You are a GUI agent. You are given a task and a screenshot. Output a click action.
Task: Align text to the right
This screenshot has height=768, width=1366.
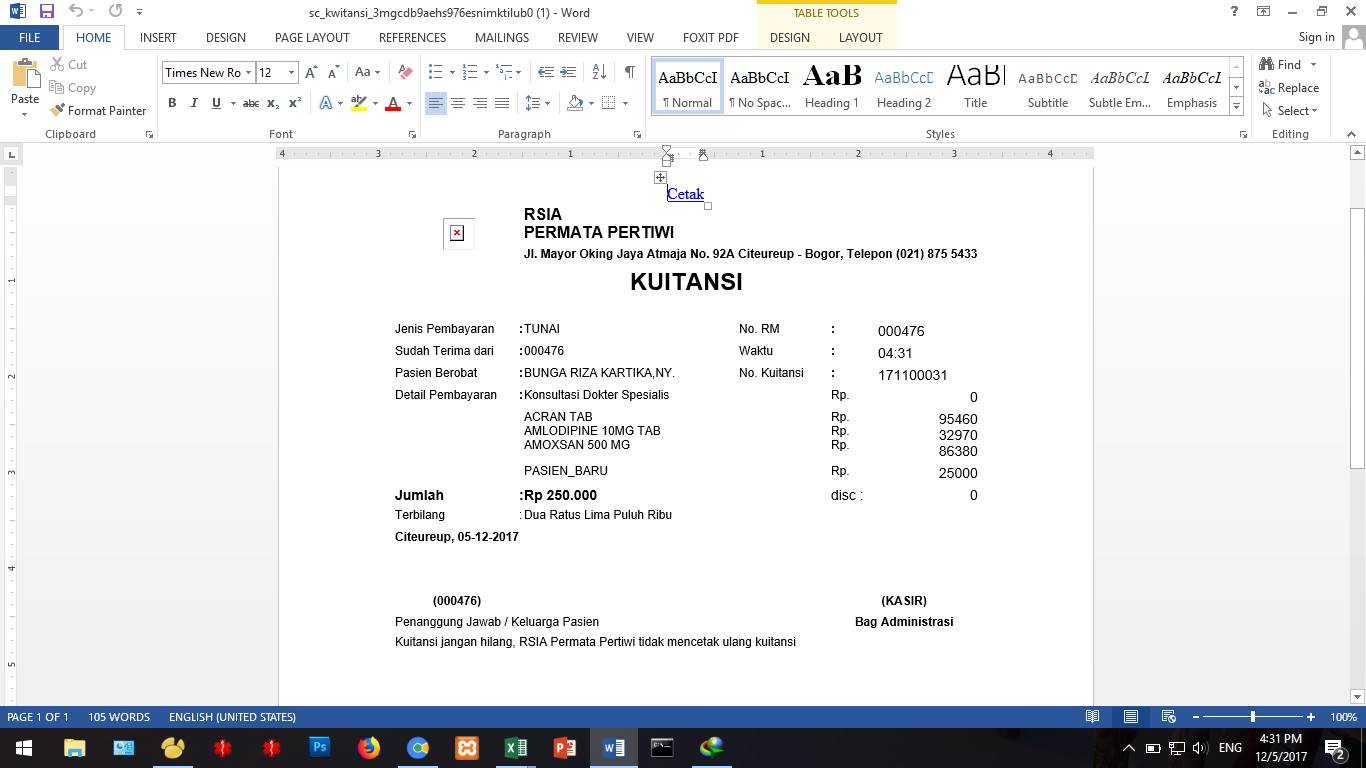[480, 103]
